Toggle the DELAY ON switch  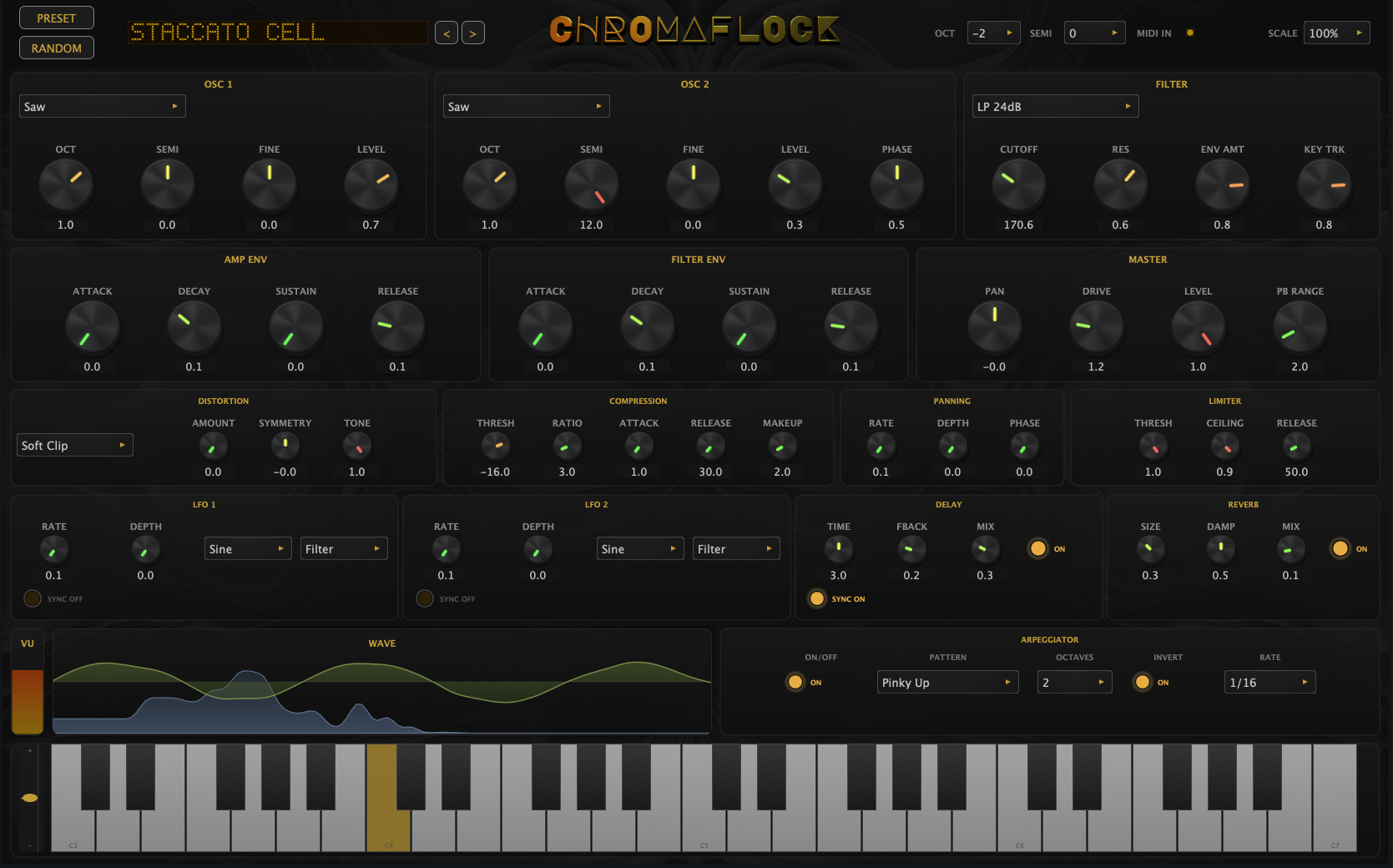1038,548
